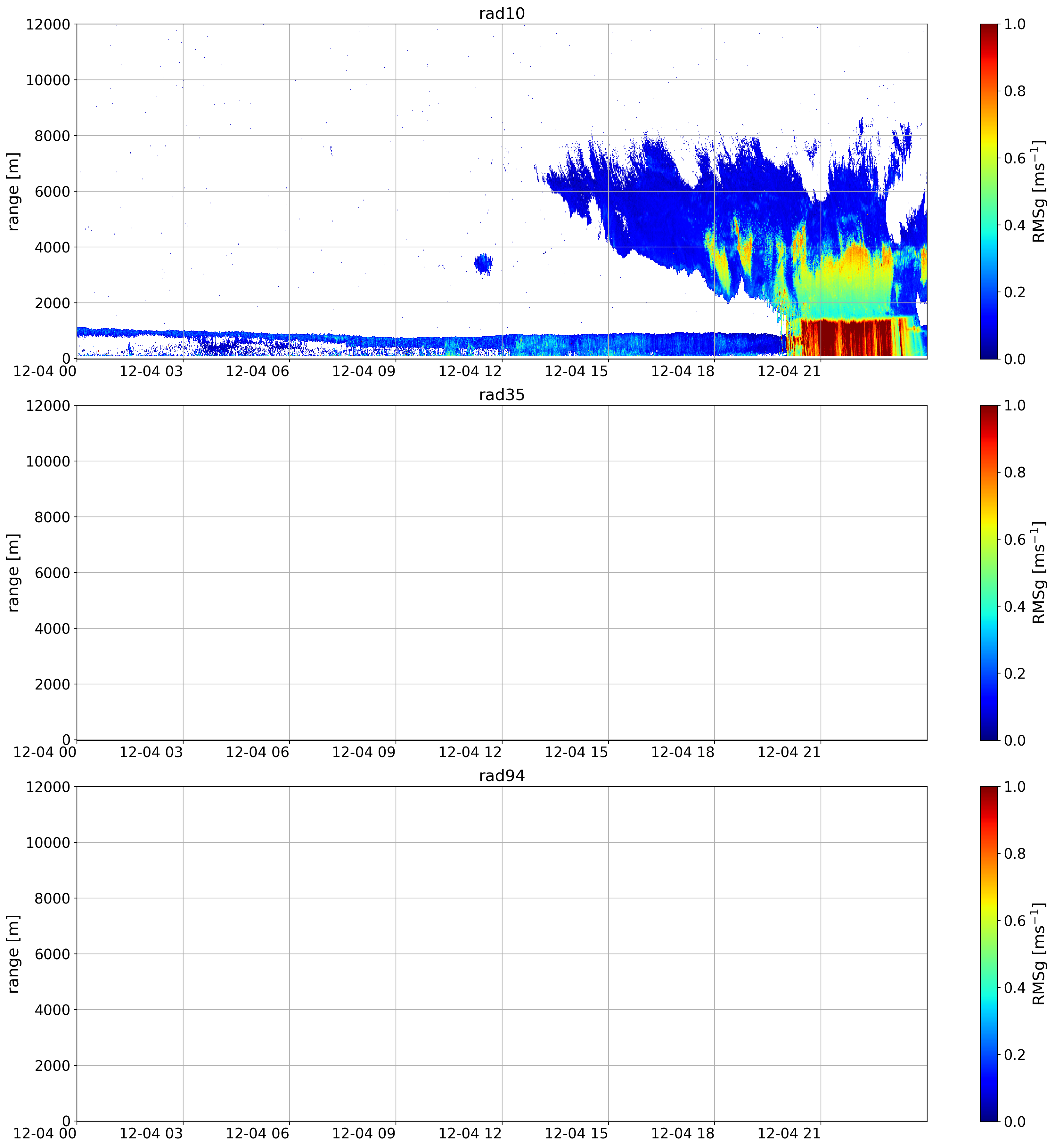Viewport: 1055px width, 1148px height.
Task: Click the 12-04 18 x-tick under rad94
Action: click(683, 1133)
